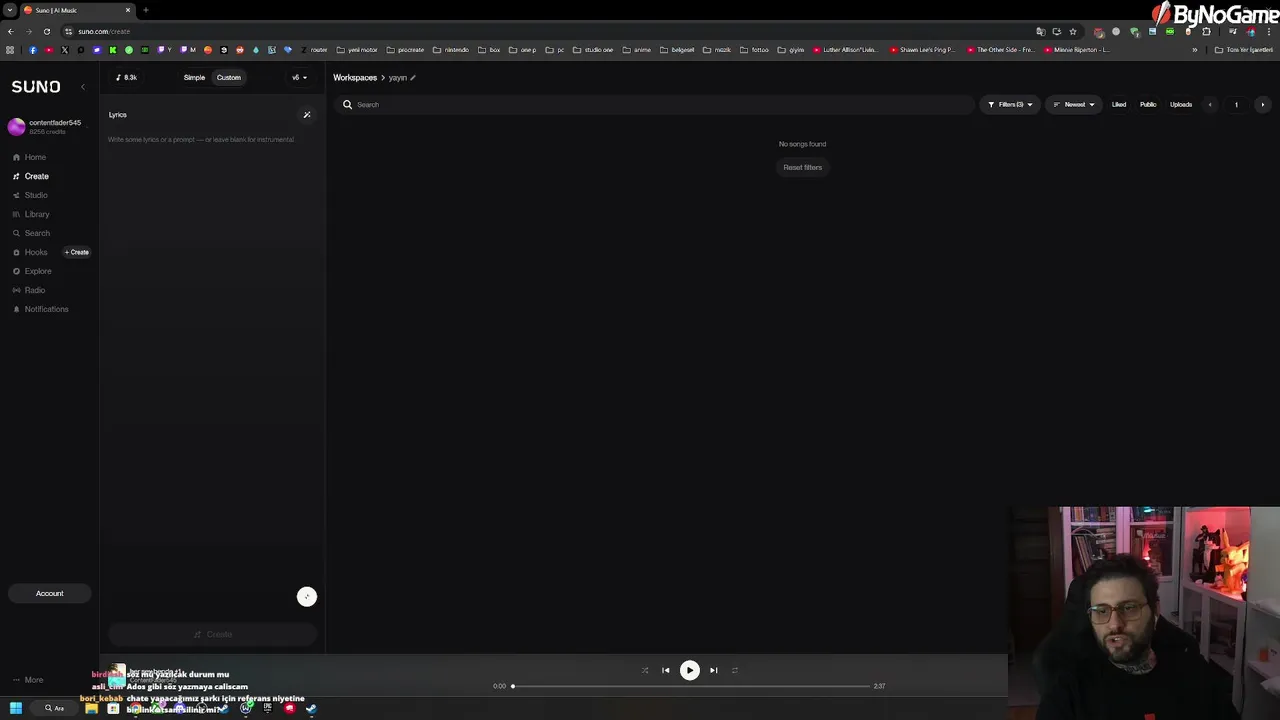Reload the page with the refresh icon
The width and height of the screenshot is (1280, 720).
(x=46, y=31)
